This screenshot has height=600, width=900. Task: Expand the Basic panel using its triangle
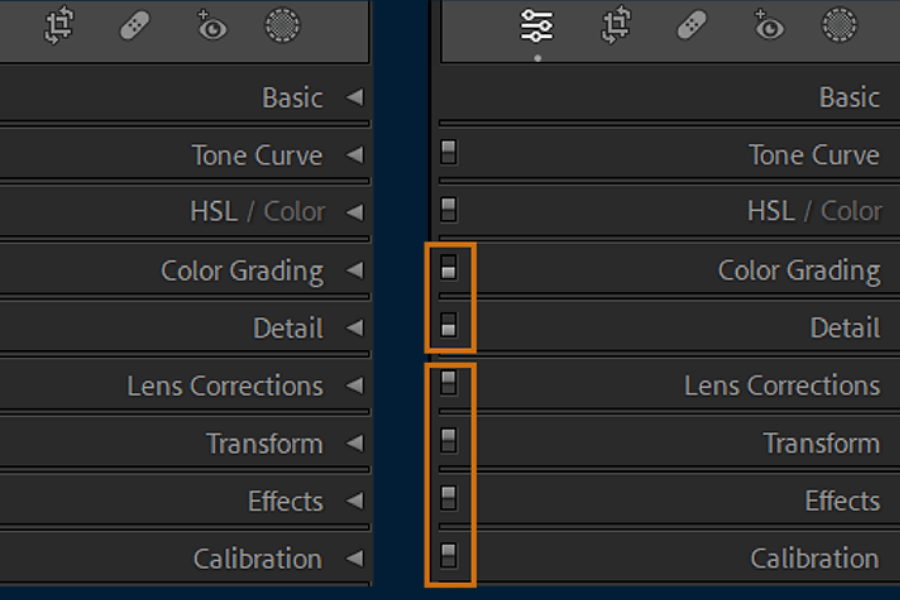[x=354, y=97]
